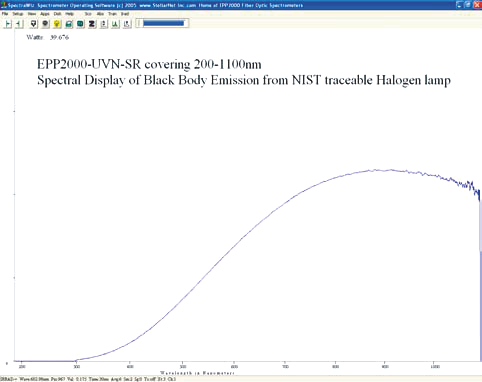Screen dimensions: 482x382
Task: Click the last toolbar icon before the progress bar
Action: pos(127,24)
